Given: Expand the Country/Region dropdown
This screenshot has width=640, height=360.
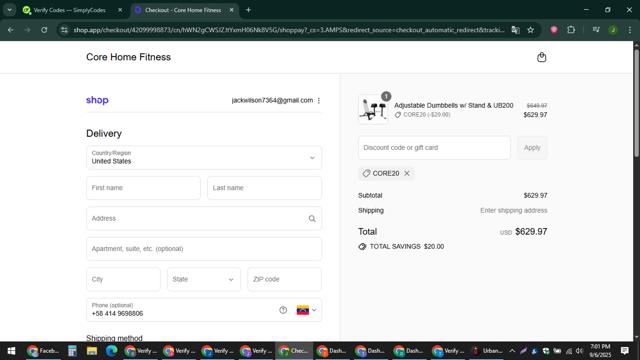Looking at the screenshot, I should point(204,158).
